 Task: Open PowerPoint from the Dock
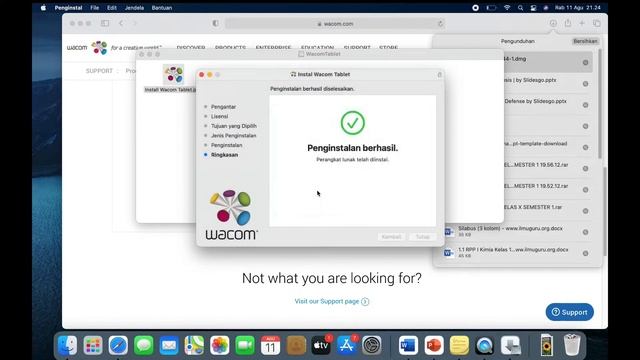(434, 345)
